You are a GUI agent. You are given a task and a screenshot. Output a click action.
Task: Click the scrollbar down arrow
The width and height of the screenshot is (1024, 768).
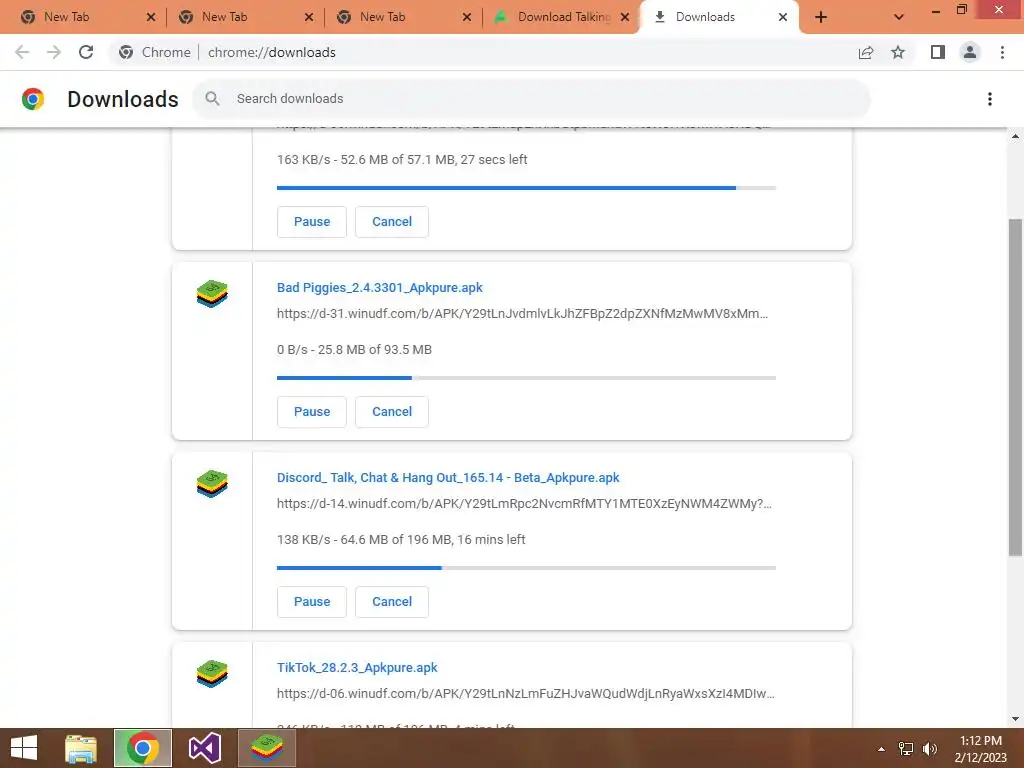click(1015, 720)
